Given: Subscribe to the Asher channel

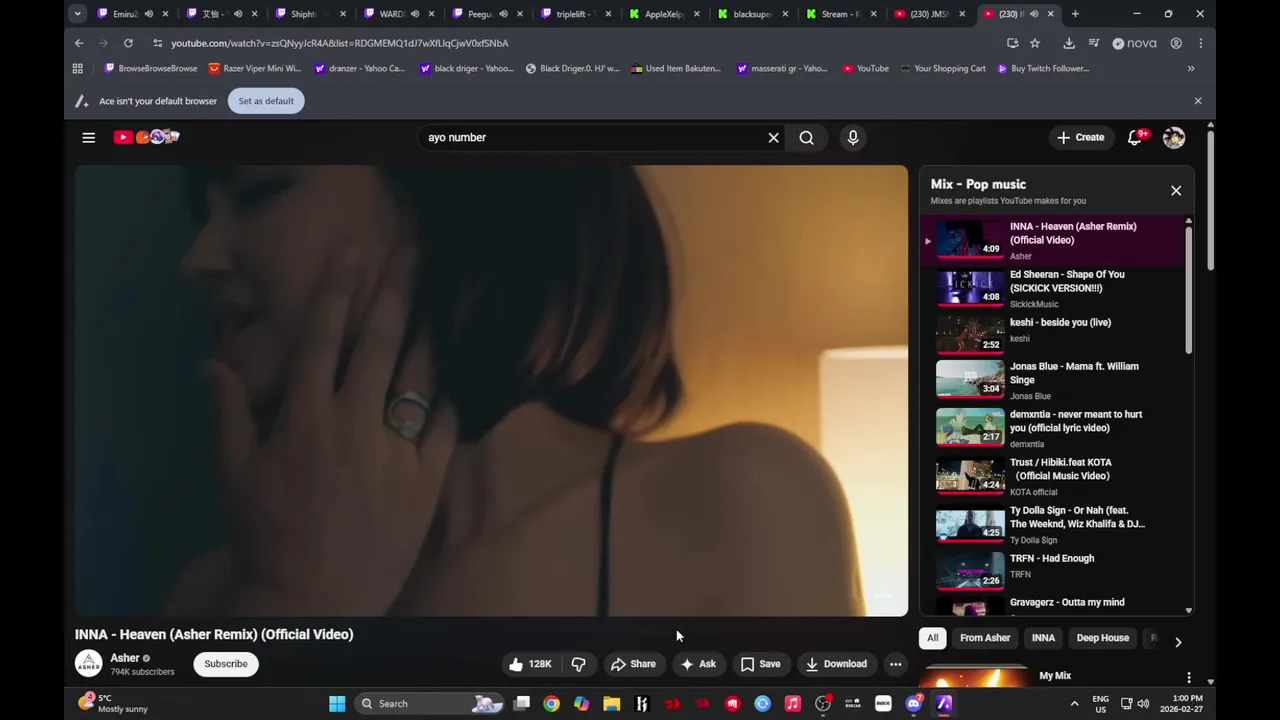Looking at the screenshot, I should click(226, 664).
